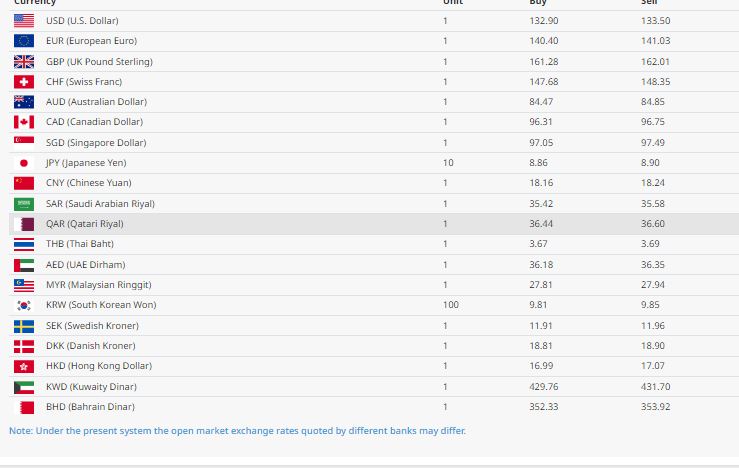Click the BHD sell rate 353.92
This screenshot has width=739, height=468.
[x=655, y=407]
